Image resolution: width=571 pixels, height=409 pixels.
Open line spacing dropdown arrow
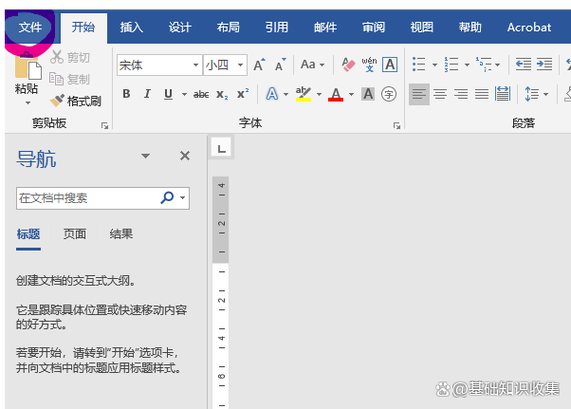546,94
